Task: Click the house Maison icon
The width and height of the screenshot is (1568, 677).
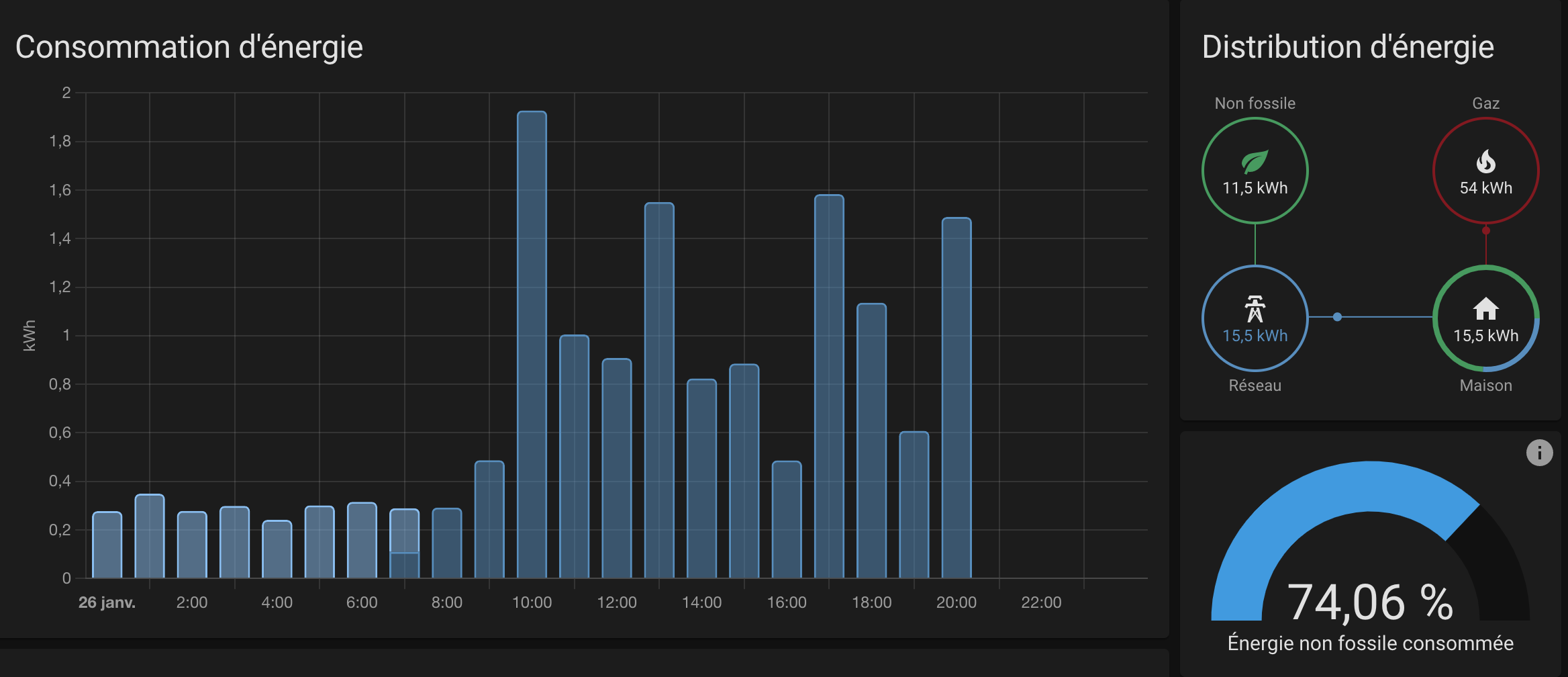Action: [1485, 309]
